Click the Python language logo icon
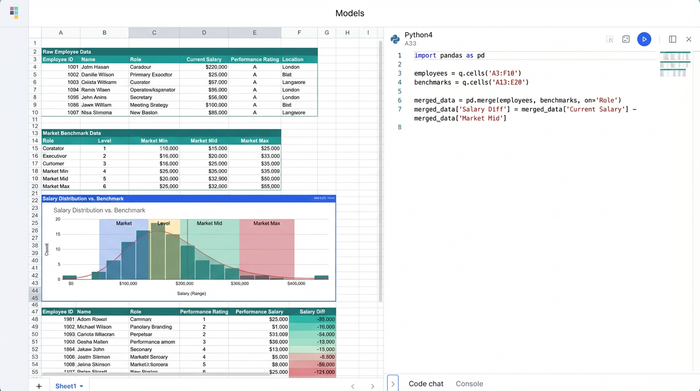The width and height of the screenshot is (700, 391). [x=395, y=39]
